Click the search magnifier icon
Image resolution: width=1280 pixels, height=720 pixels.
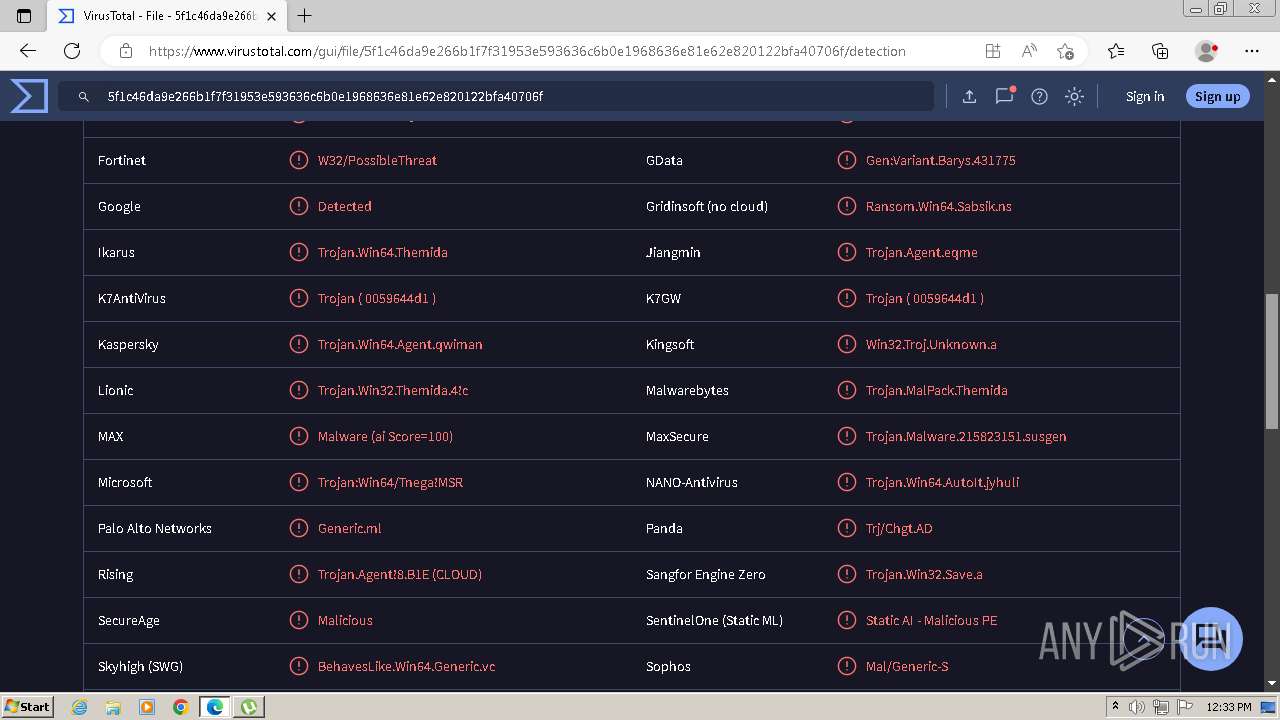pyautogui.click(x=84, y=97)
